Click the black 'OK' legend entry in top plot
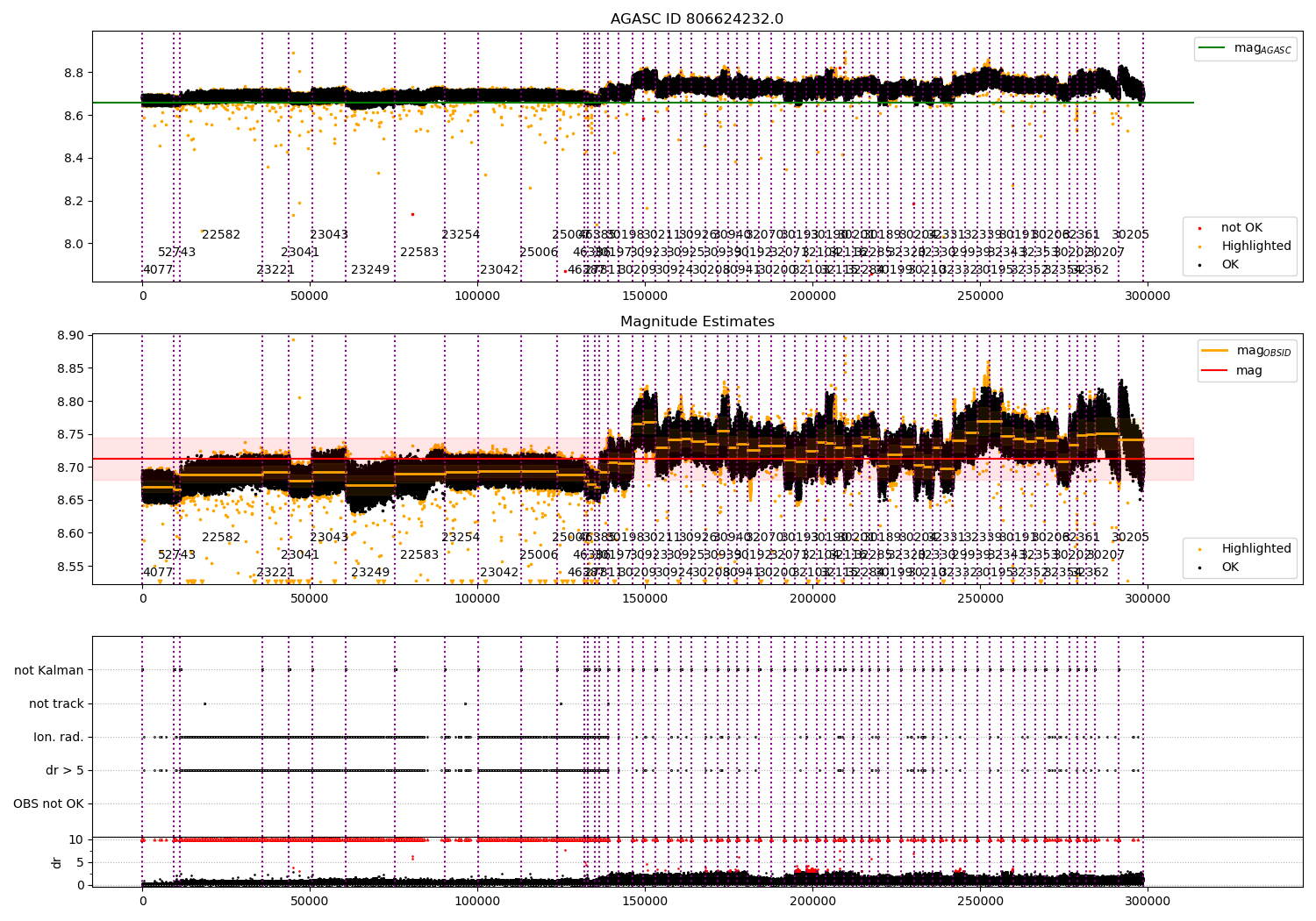Screen dimensions: 1316x921 tap(1230, 264)
